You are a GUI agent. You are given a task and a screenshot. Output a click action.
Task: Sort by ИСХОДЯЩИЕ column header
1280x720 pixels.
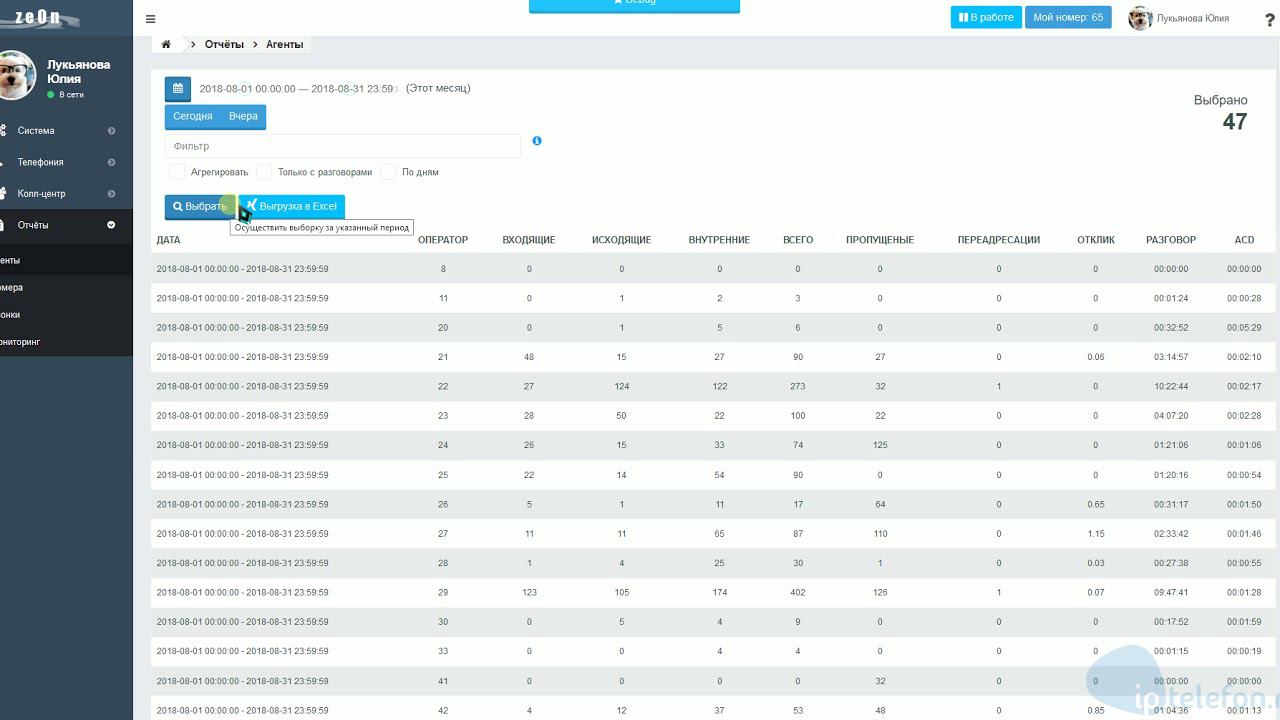coord(621,240)
